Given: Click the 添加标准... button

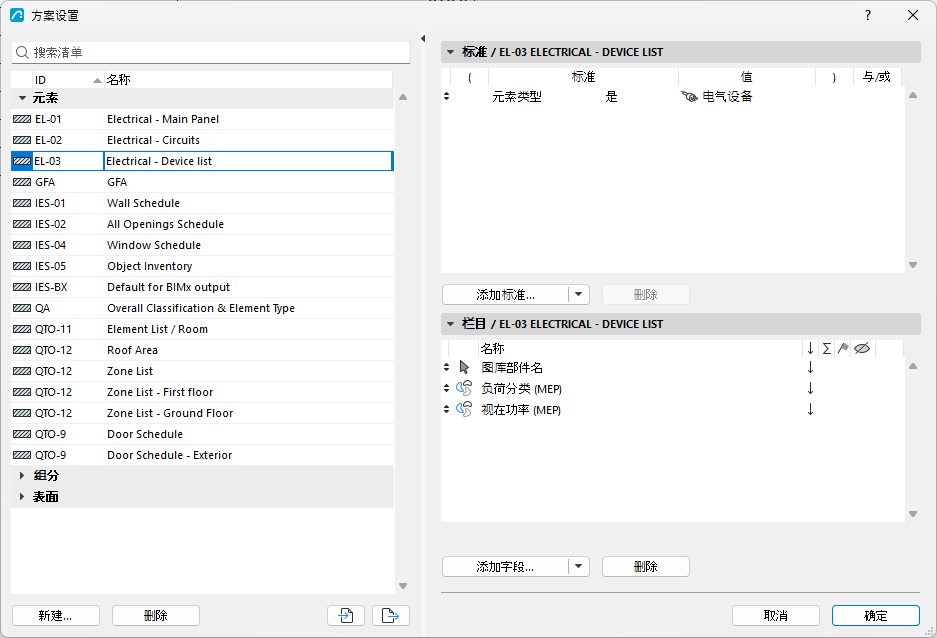Looking at the screenshot, I should click(x=506, y=295).
